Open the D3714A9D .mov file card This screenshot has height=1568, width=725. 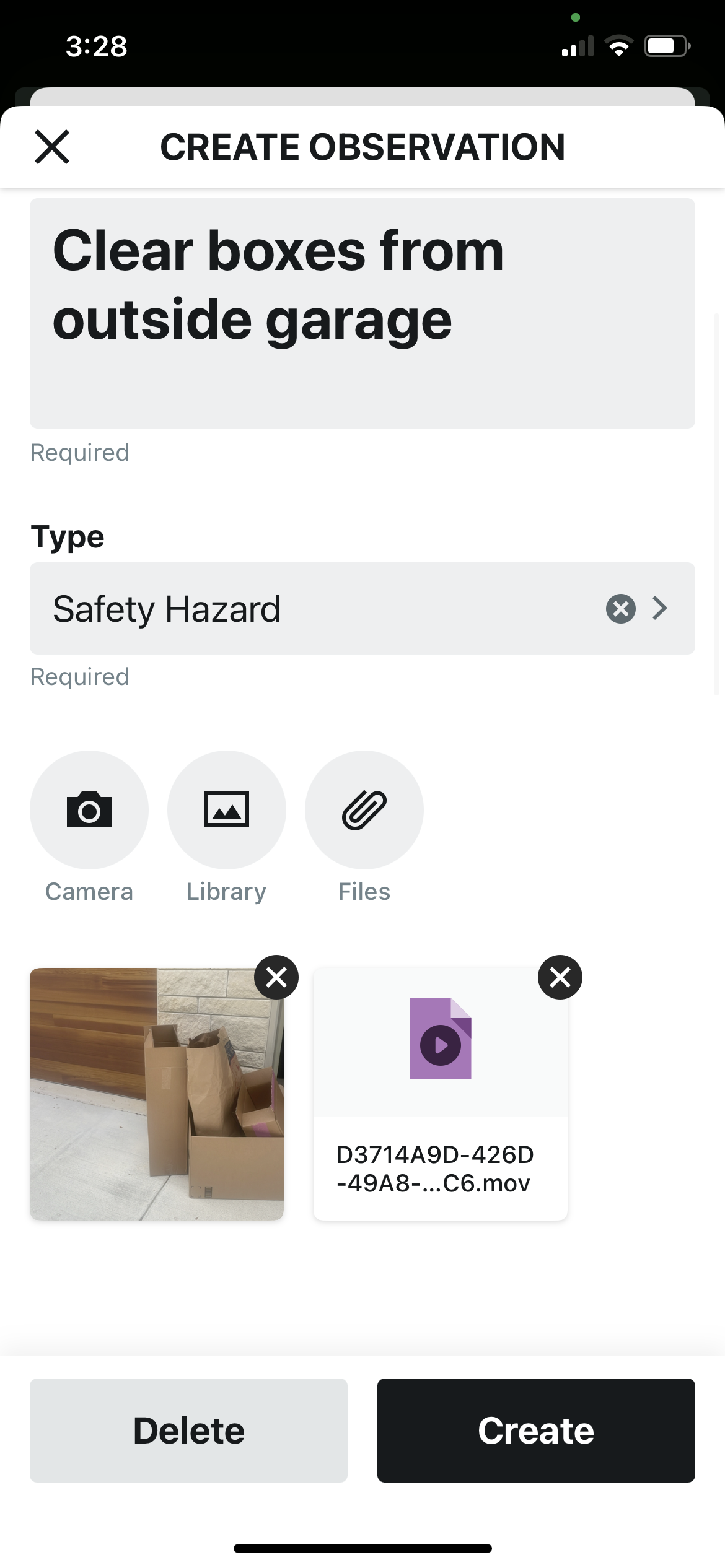[441, 1168]
